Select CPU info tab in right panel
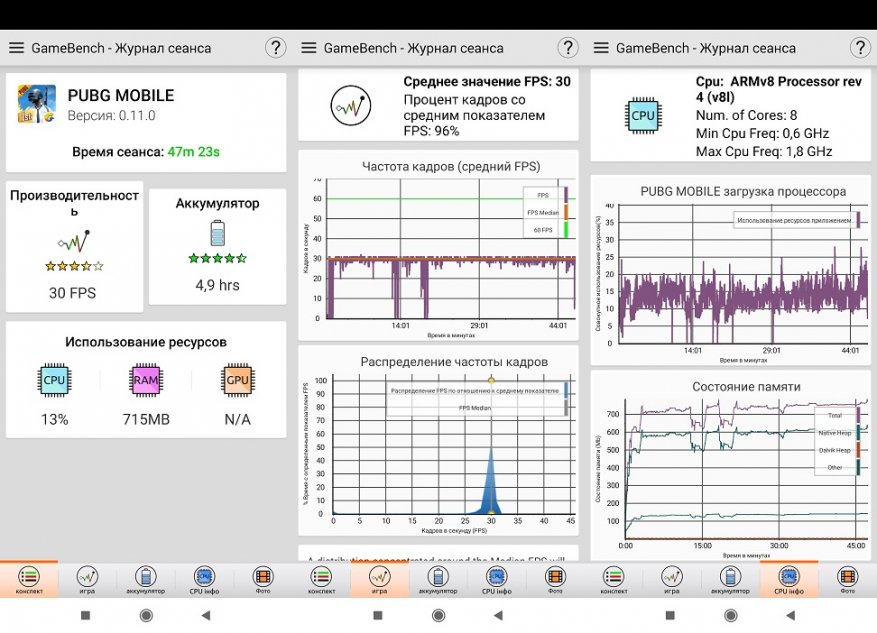 789,579
